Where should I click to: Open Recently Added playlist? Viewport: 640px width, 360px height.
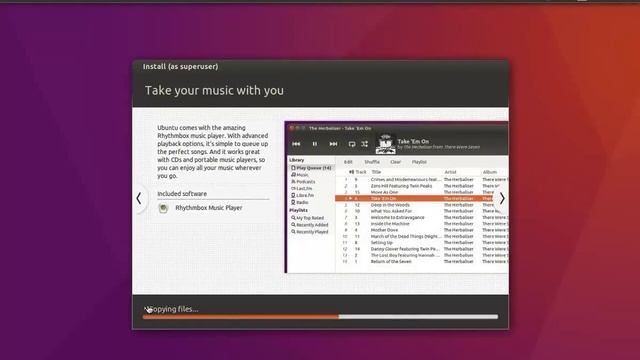click(x=310, y=225)
